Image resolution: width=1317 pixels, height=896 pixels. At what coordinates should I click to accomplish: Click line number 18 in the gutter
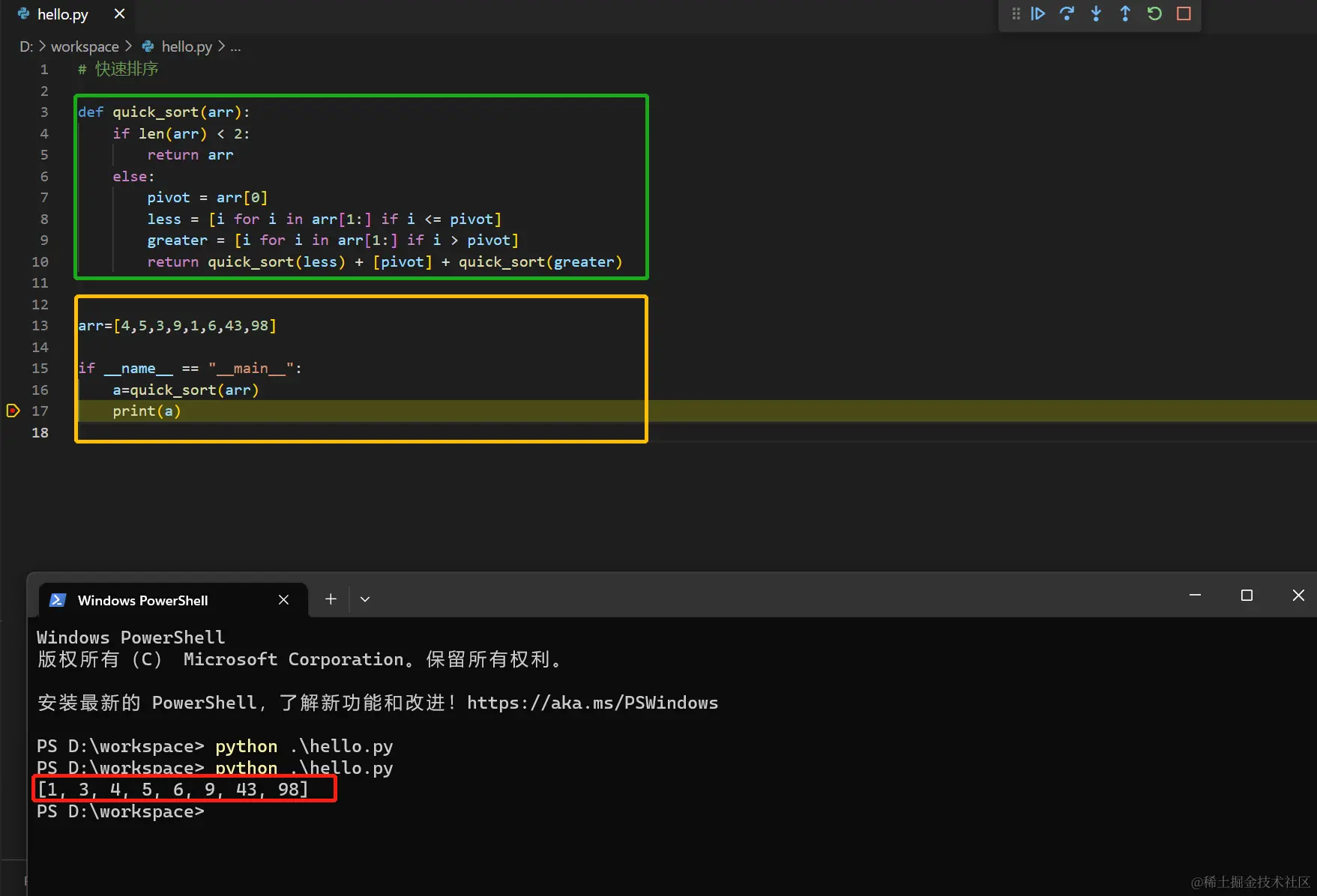coord(40,433)
